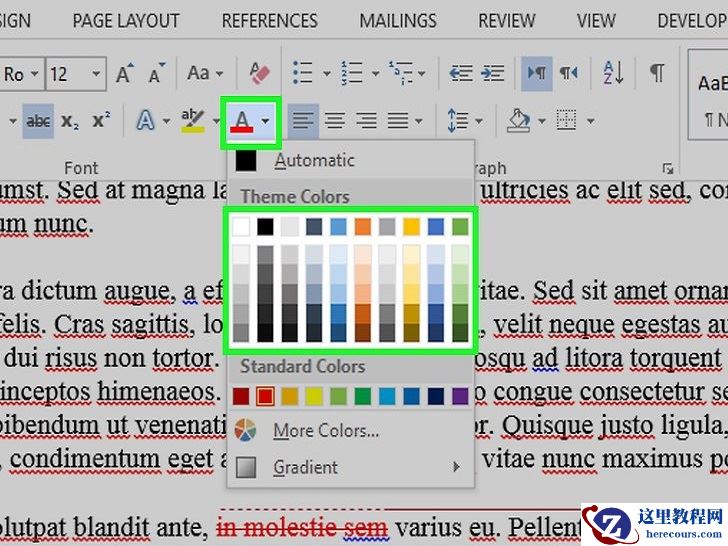The image size is (728, 546).
Task: Click the Numbering list icon
Action: [x=351, y=73]
